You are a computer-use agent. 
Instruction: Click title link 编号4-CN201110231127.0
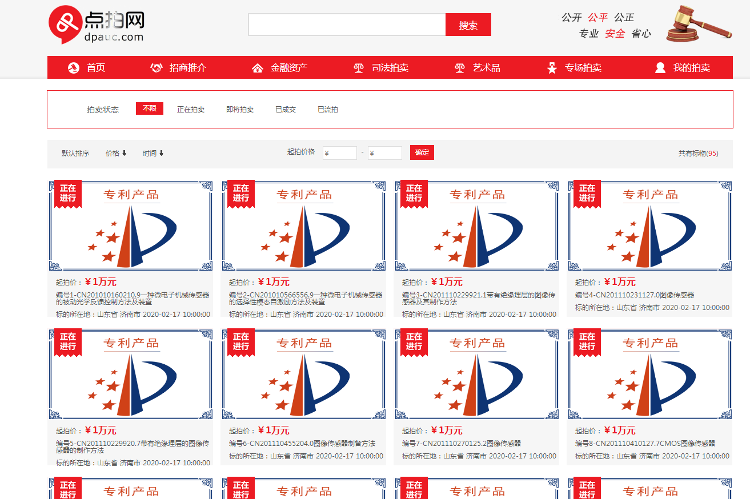pyautogui.click(x=634, y=295)
